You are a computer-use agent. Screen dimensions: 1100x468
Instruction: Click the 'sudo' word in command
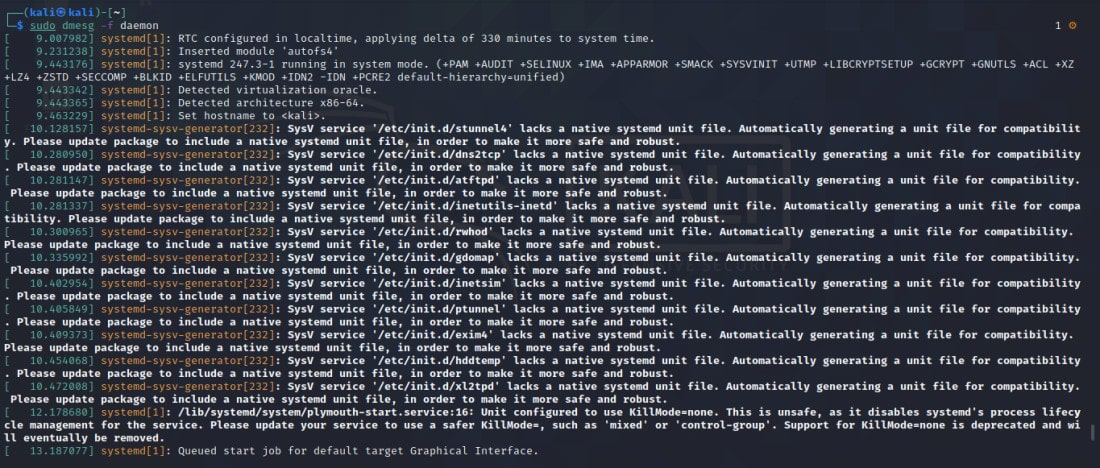pyautogui.click(x=42, y=24)
